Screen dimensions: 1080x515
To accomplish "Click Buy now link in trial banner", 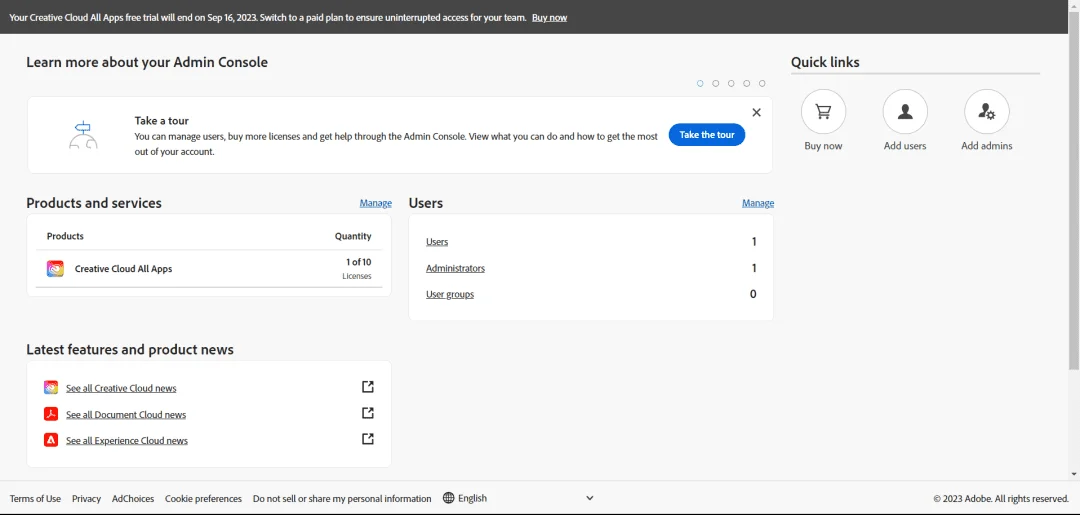I will tap(550, 17).
